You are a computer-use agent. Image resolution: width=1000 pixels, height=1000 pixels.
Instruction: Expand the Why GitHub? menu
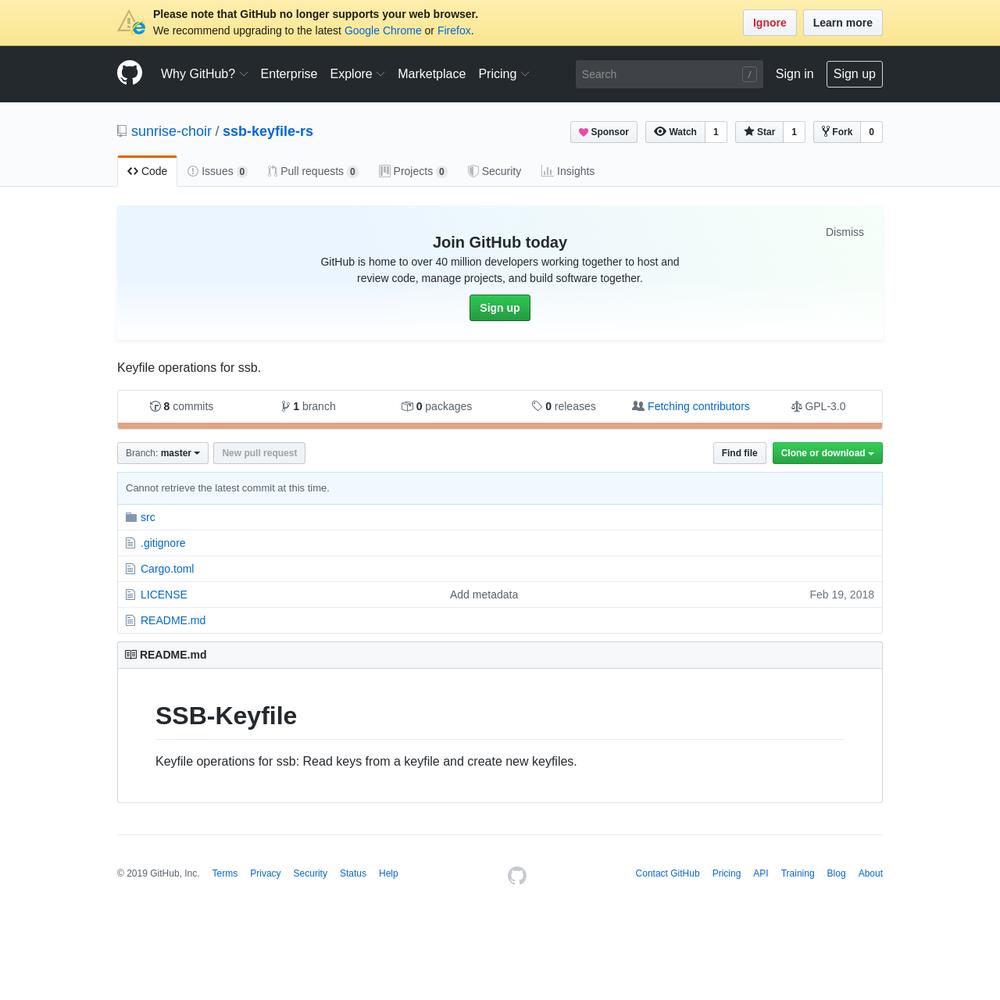204,74
